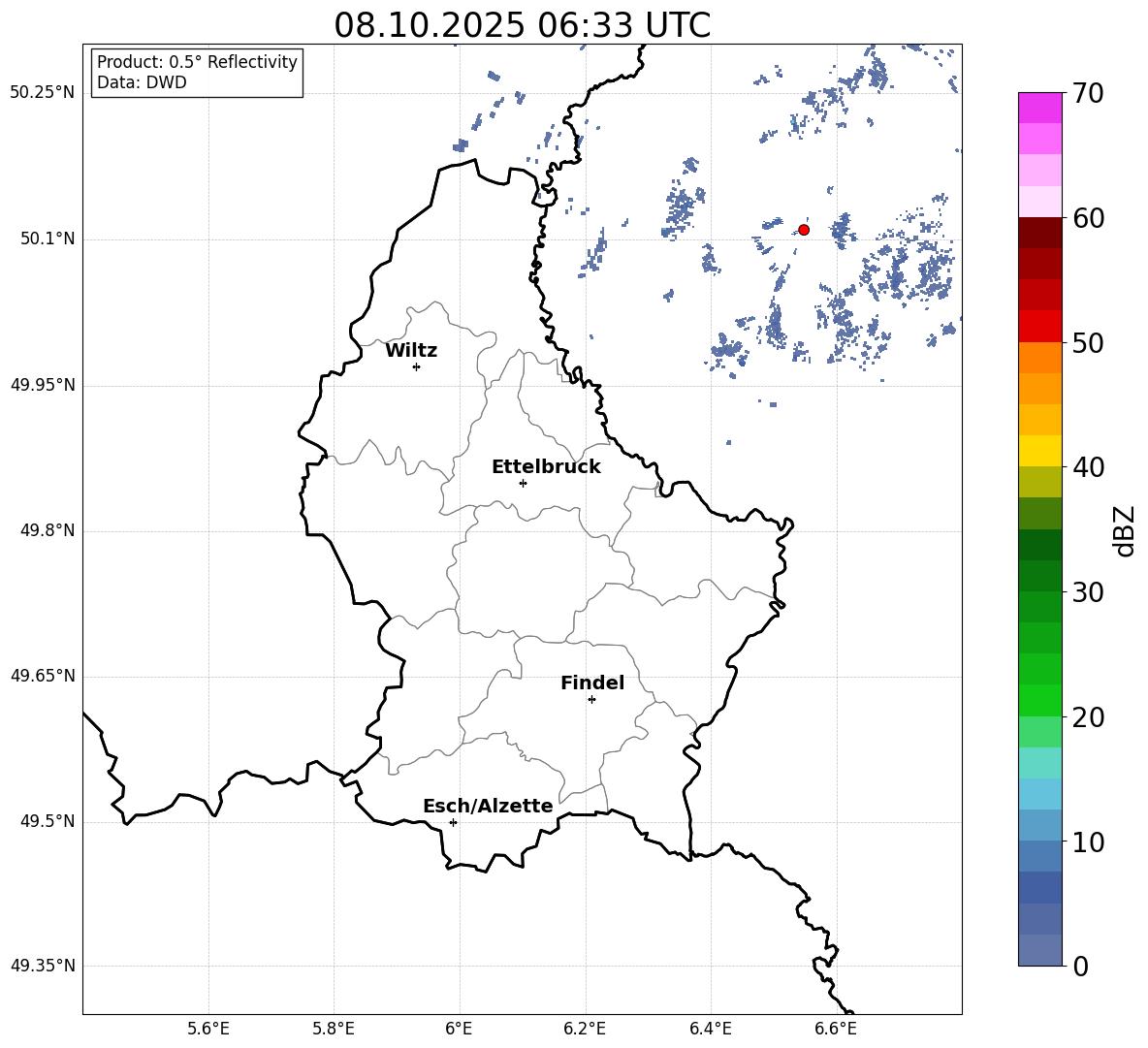Select the Ettelbruck city label
This screenshot has width=1148, height=1048.
[x=546, y=467]
